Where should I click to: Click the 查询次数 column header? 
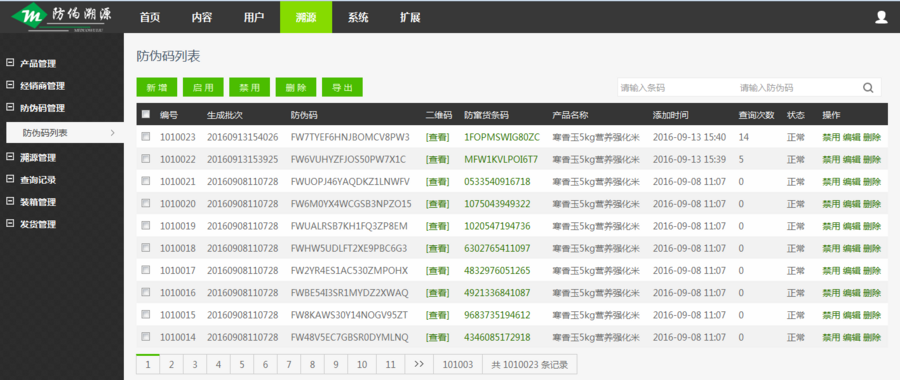(756, 115)
